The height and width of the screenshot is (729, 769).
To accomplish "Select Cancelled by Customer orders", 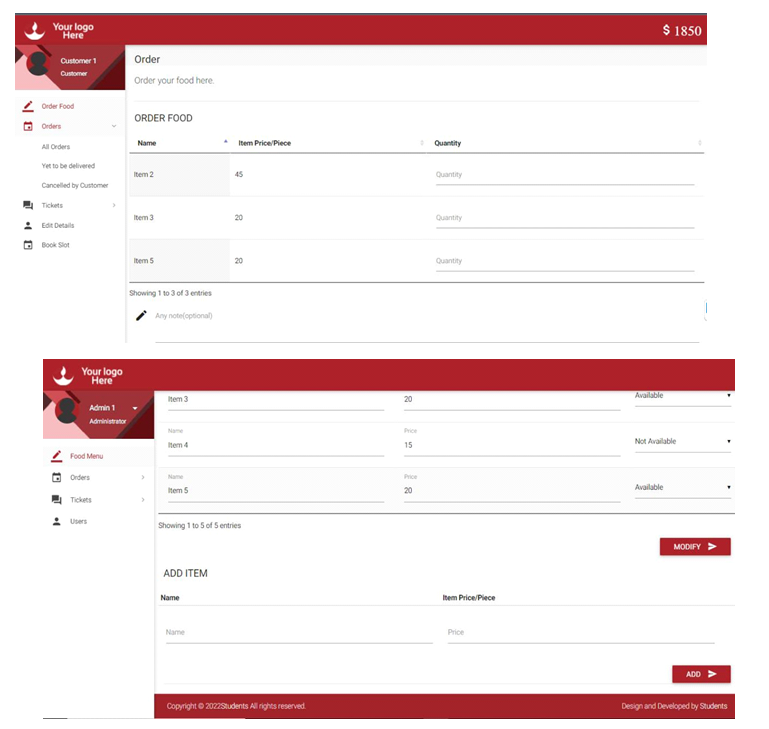I will click(75, 185).
